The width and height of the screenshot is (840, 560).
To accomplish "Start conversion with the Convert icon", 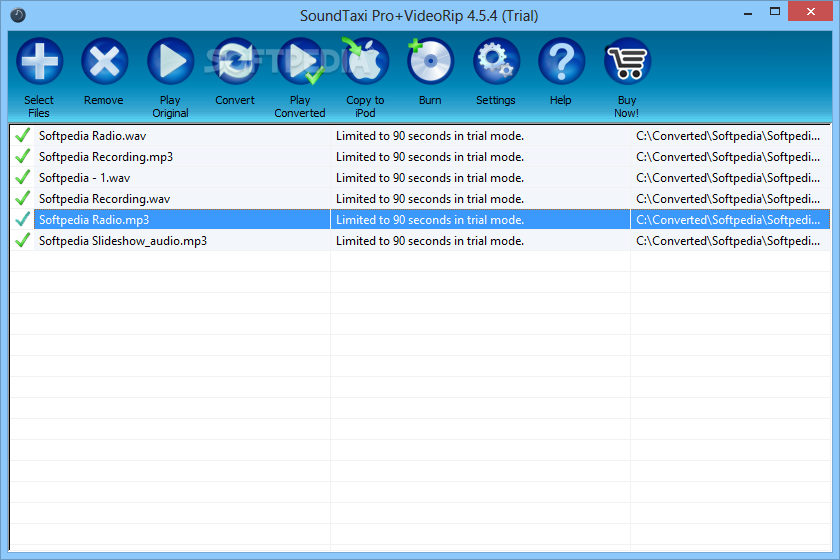I will 235,61.
